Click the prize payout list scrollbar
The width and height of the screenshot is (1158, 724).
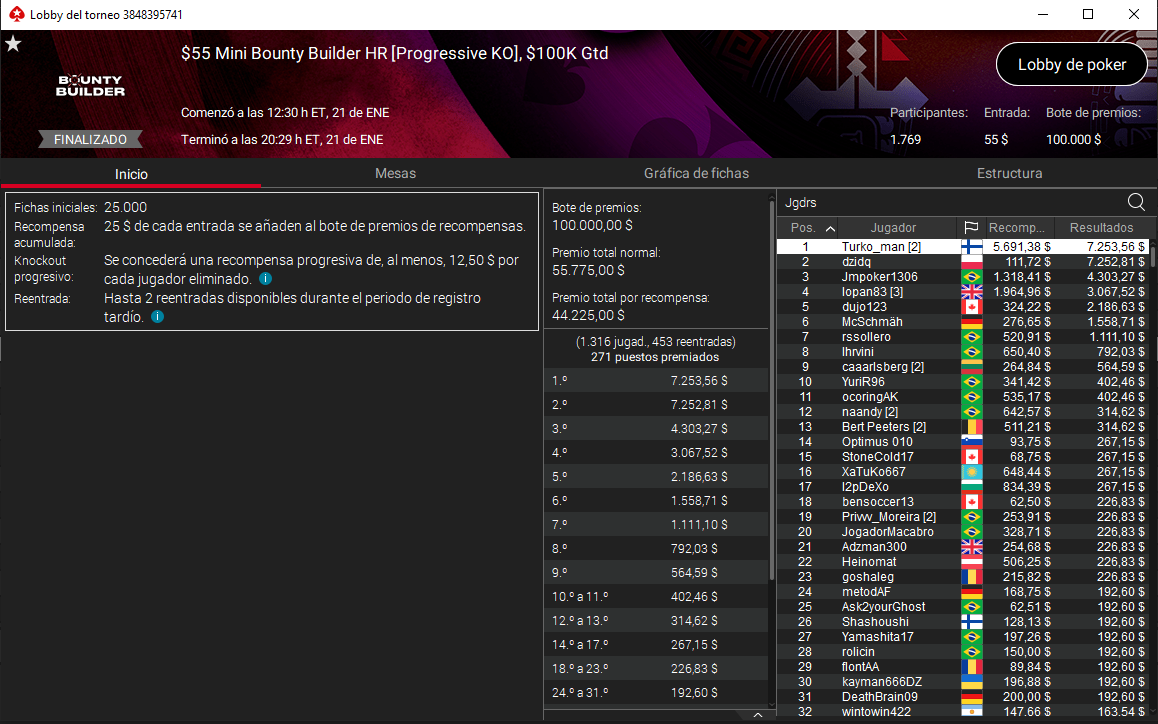coord(772,388)
